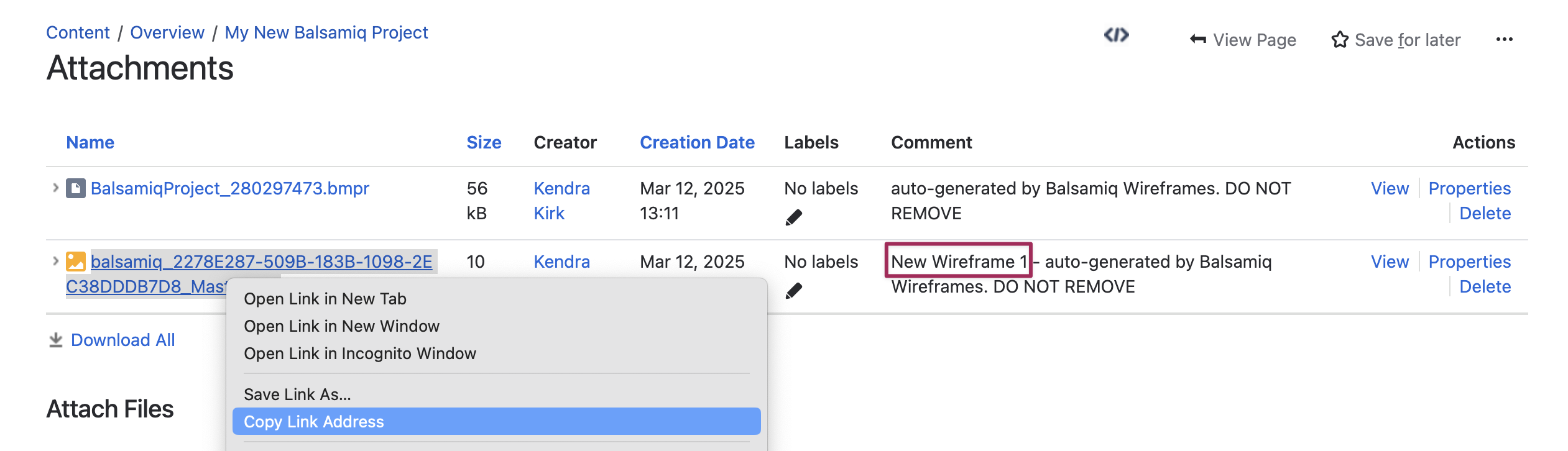Sort attachments by Size column
The height and width of the screenshot is (451, 1568).
(484, 142)
